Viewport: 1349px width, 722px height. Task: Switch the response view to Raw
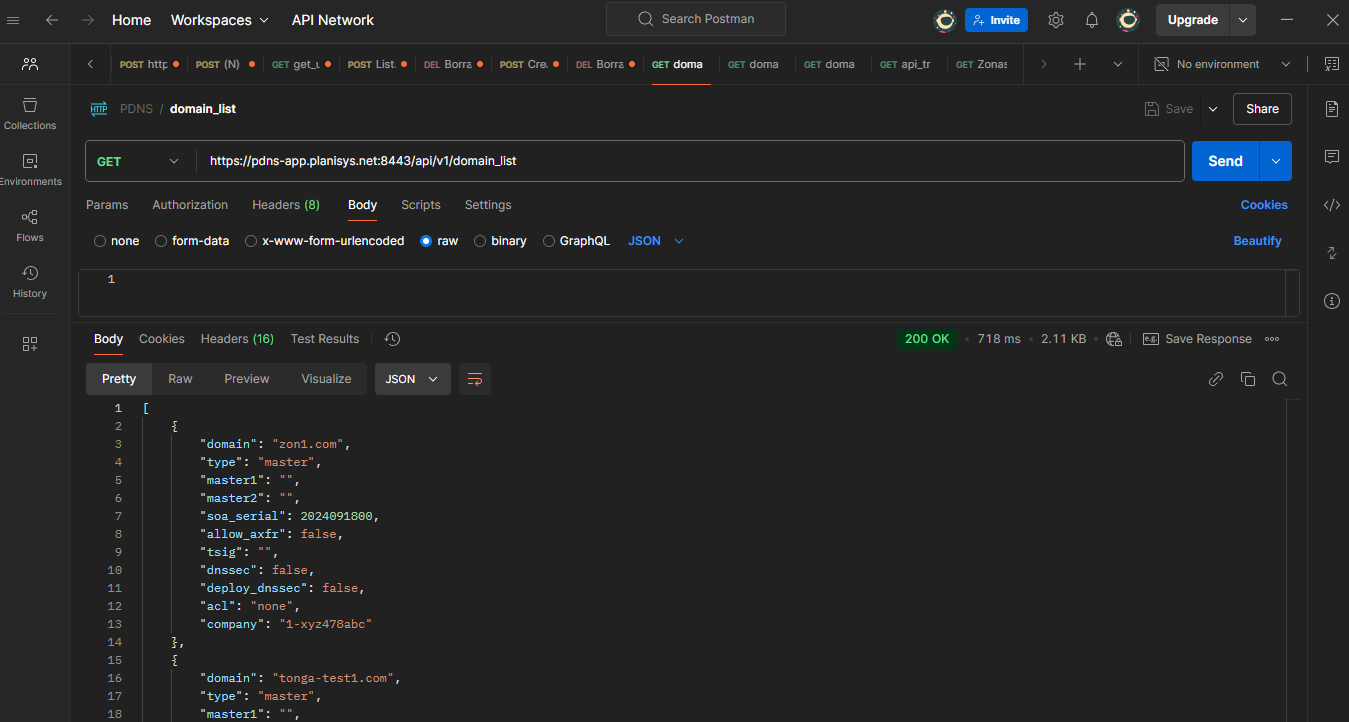pos(180,379)
